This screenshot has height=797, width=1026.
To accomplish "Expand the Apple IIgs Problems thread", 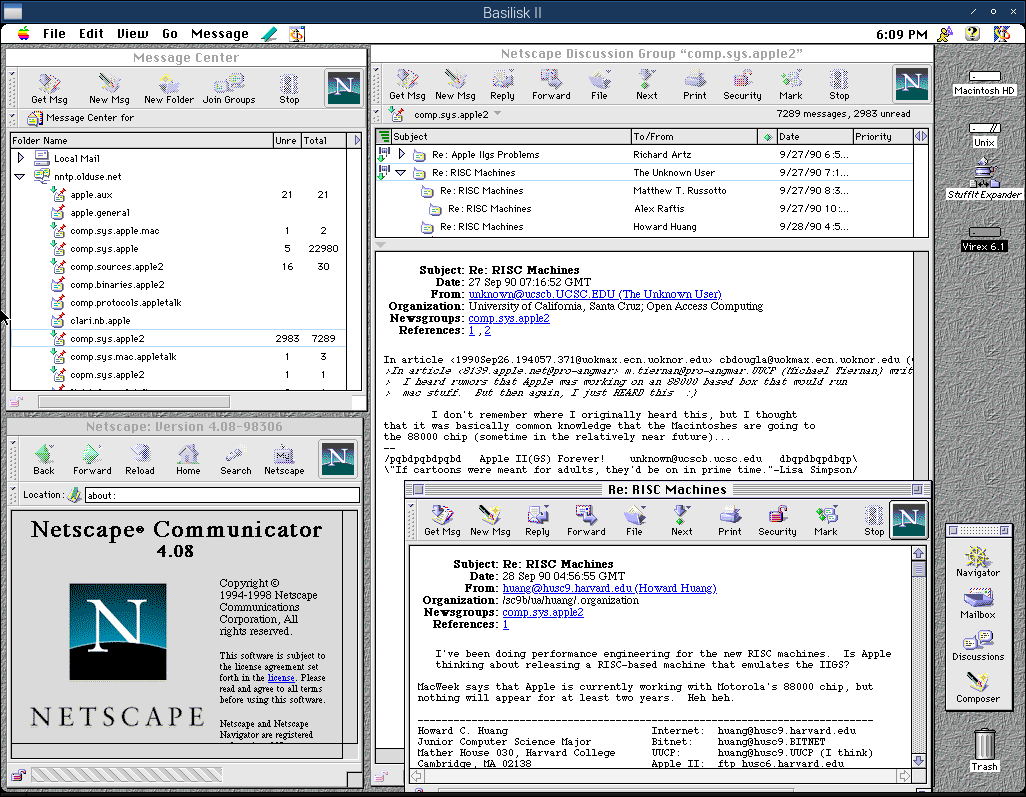I will pyautogui.click(x=402, y=154).
